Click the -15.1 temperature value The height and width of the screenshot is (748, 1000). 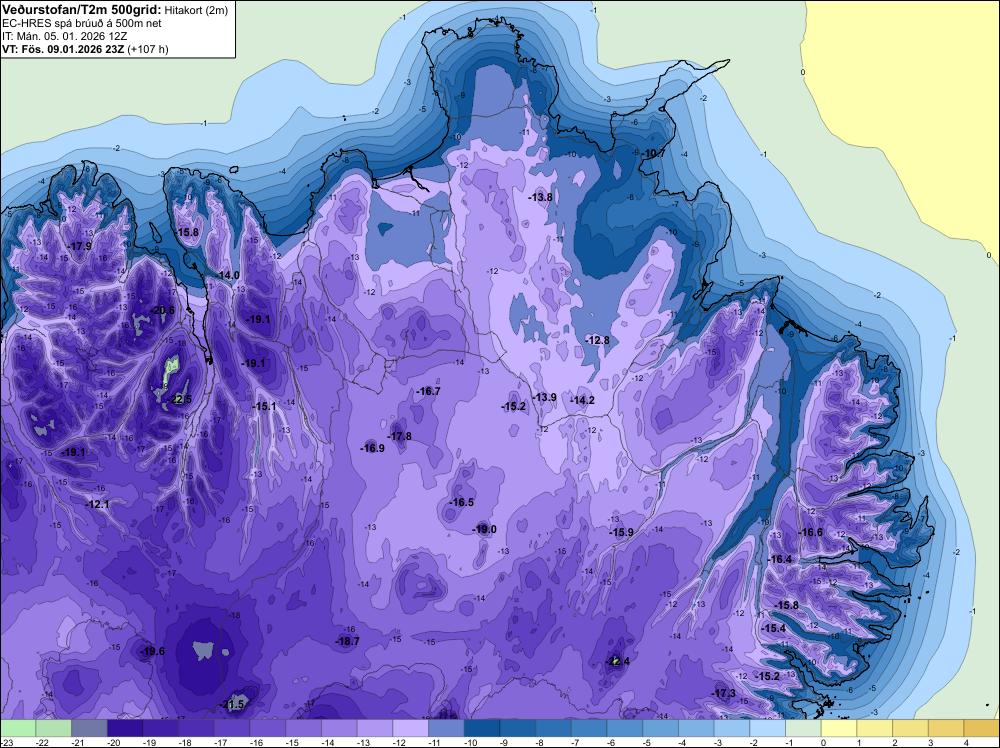pyautogui.click(x=264, y=406)
